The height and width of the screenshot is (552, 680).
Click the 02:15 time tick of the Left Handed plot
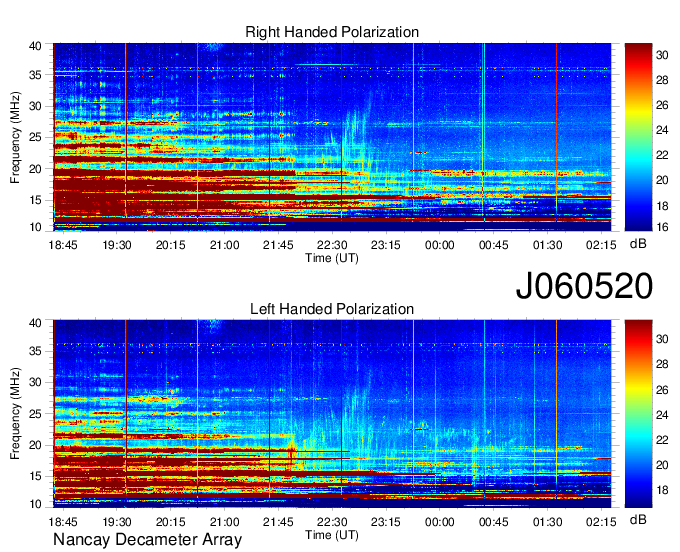[x=601, y=522]
